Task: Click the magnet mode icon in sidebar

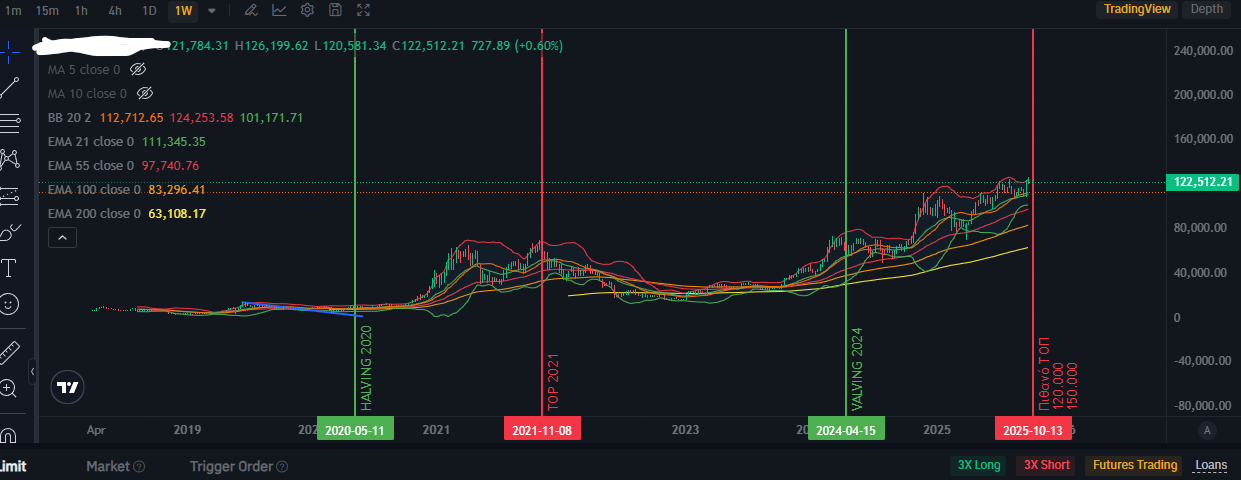Action: [x=9, y=435]
